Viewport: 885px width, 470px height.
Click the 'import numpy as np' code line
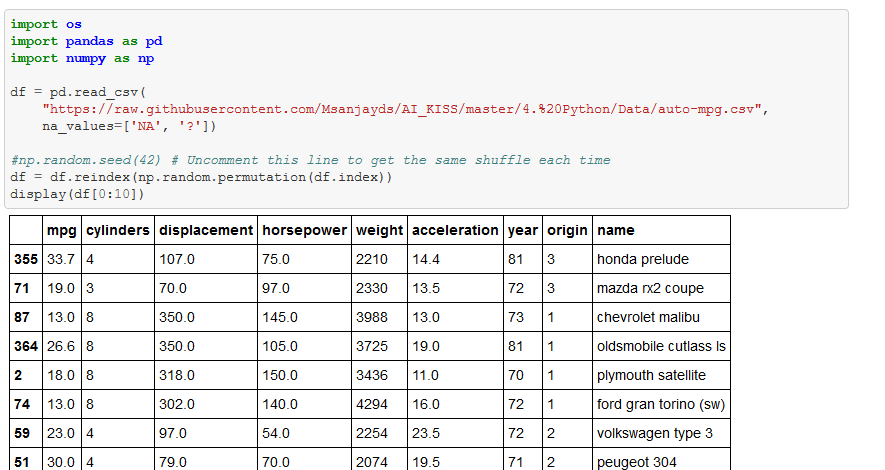(82, 58)
